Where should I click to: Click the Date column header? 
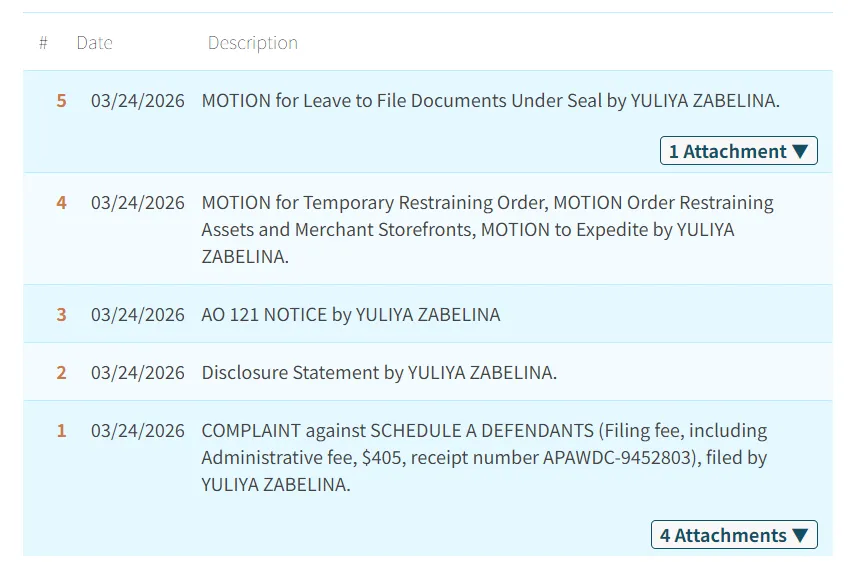click(94, 43)
